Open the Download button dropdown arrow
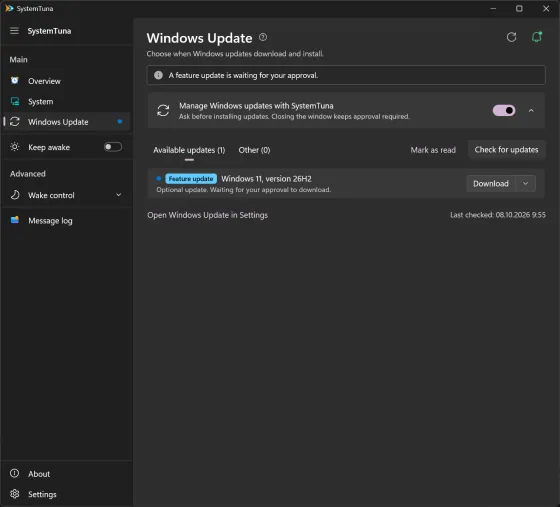The width and height of the screenshot is (560, 507). pos(525,184)
